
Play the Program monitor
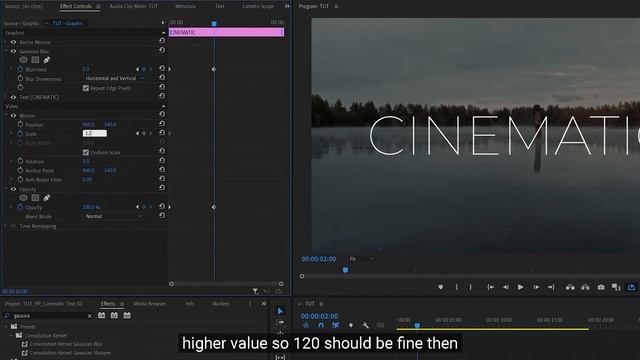coord(520,287)
